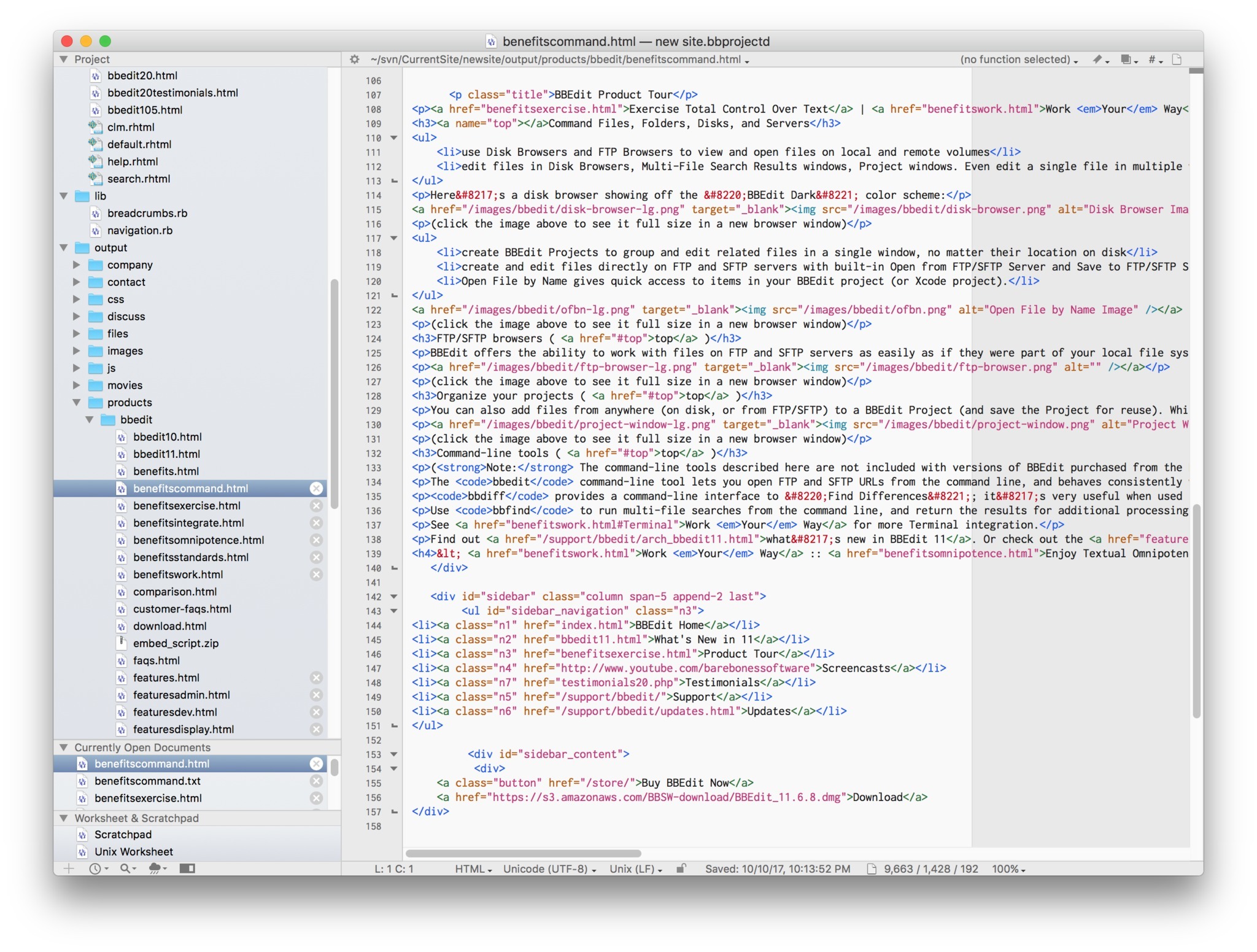Image resolution: width=1257 pixels, height=952 pixels.
Task: Open the HTML language popup in status bar
Action: (473, 869)
